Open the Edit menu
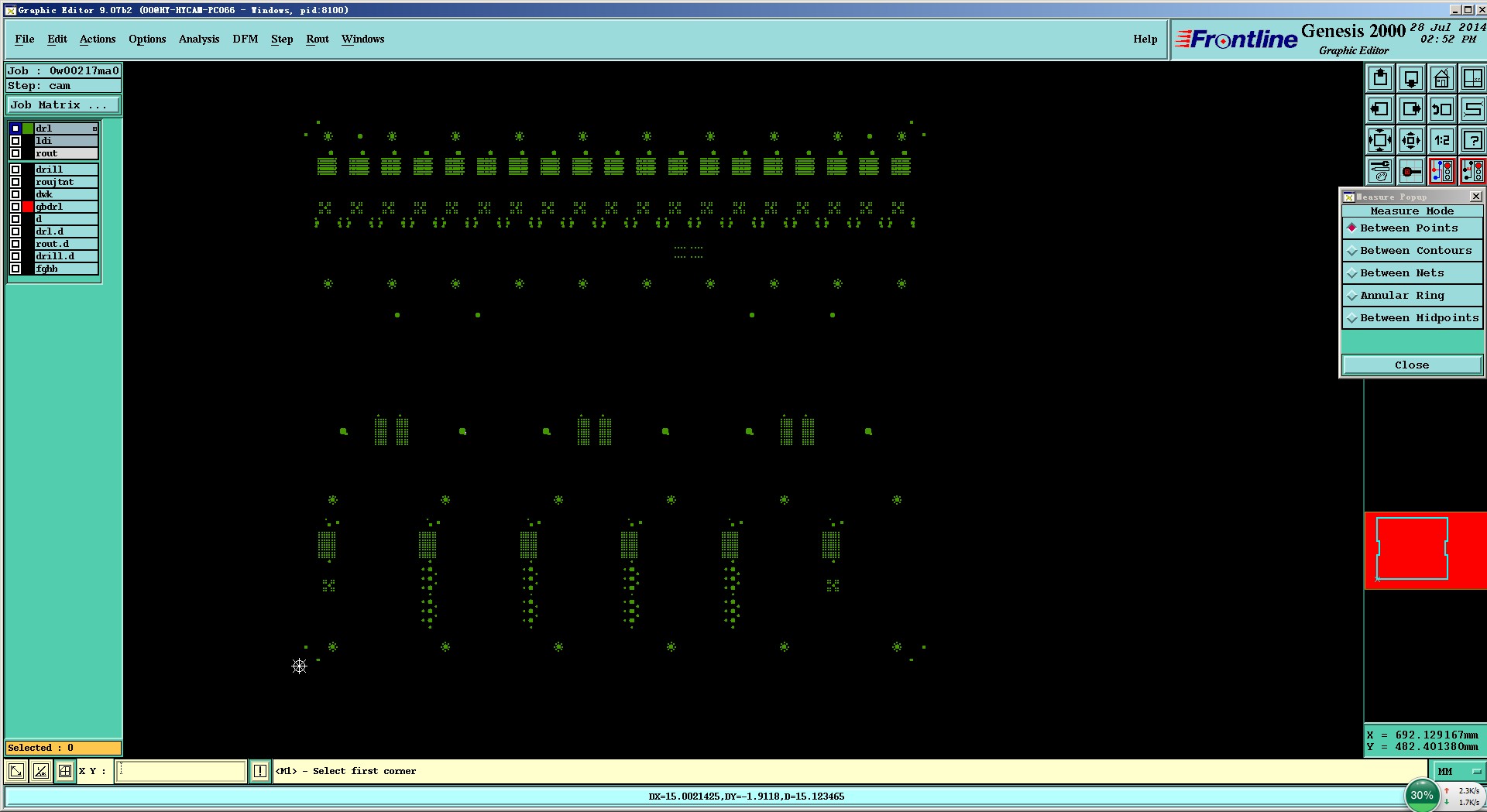The image size is (1487, 812). [57, 39]
